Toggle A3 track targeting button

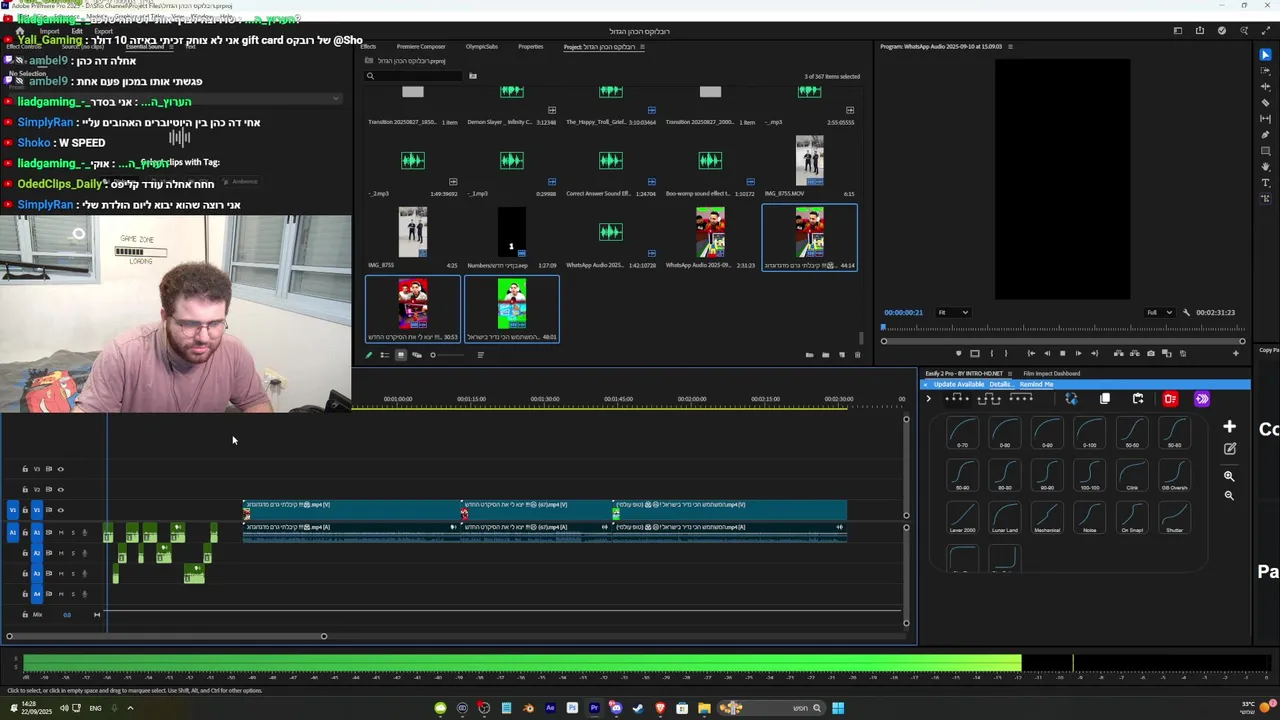tap(37, 573)
